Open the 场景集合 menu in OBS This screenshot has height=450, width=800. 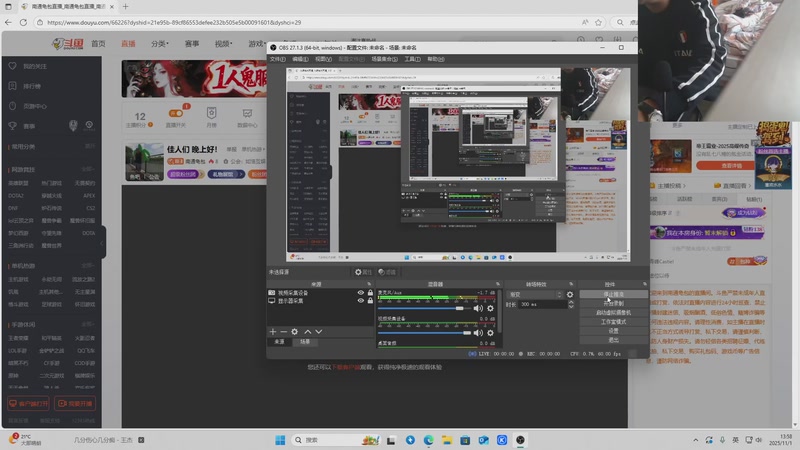click(x=385, y=59)
